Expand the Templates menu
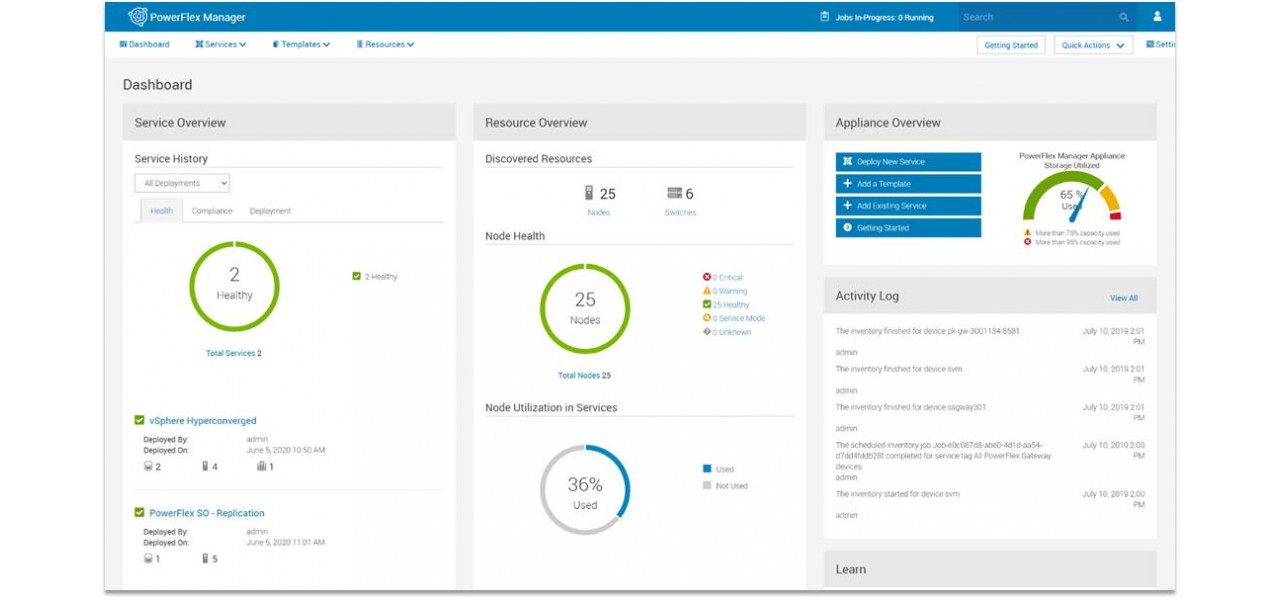The image size is (1280, 600). (x=301, y=45)
